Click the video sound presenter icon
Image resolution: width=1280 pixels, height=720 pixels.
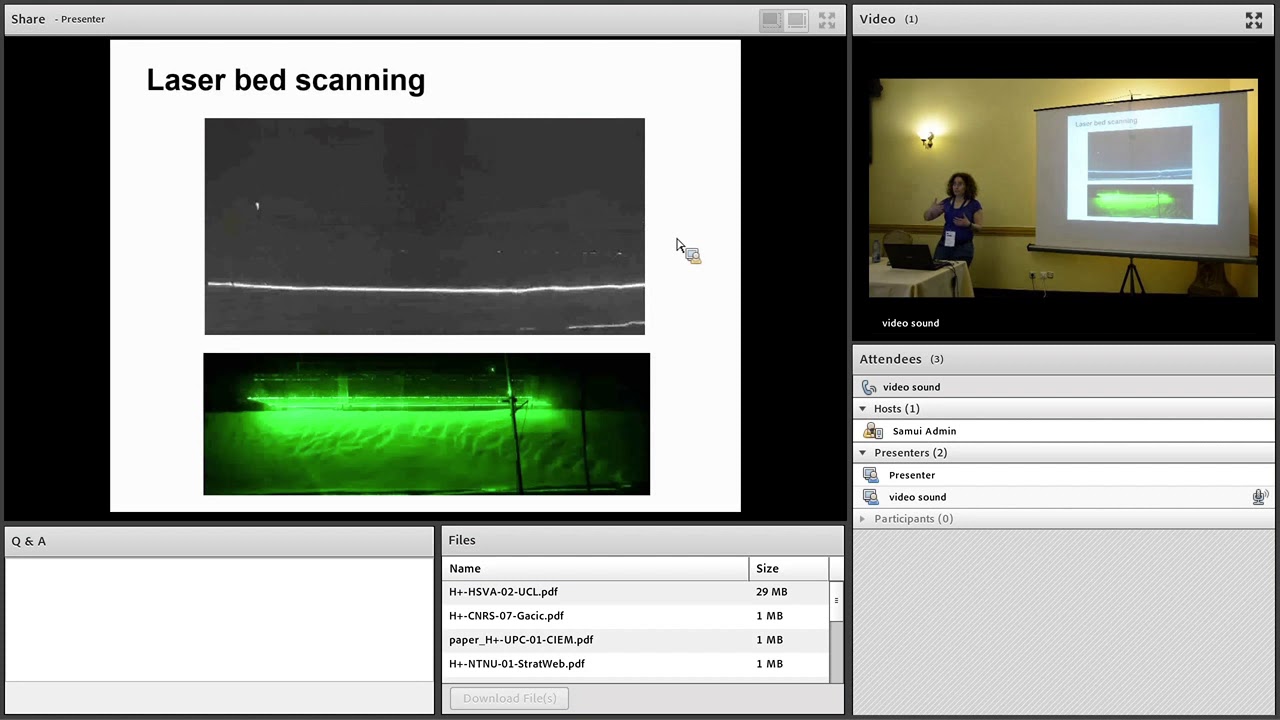[870, 497]
